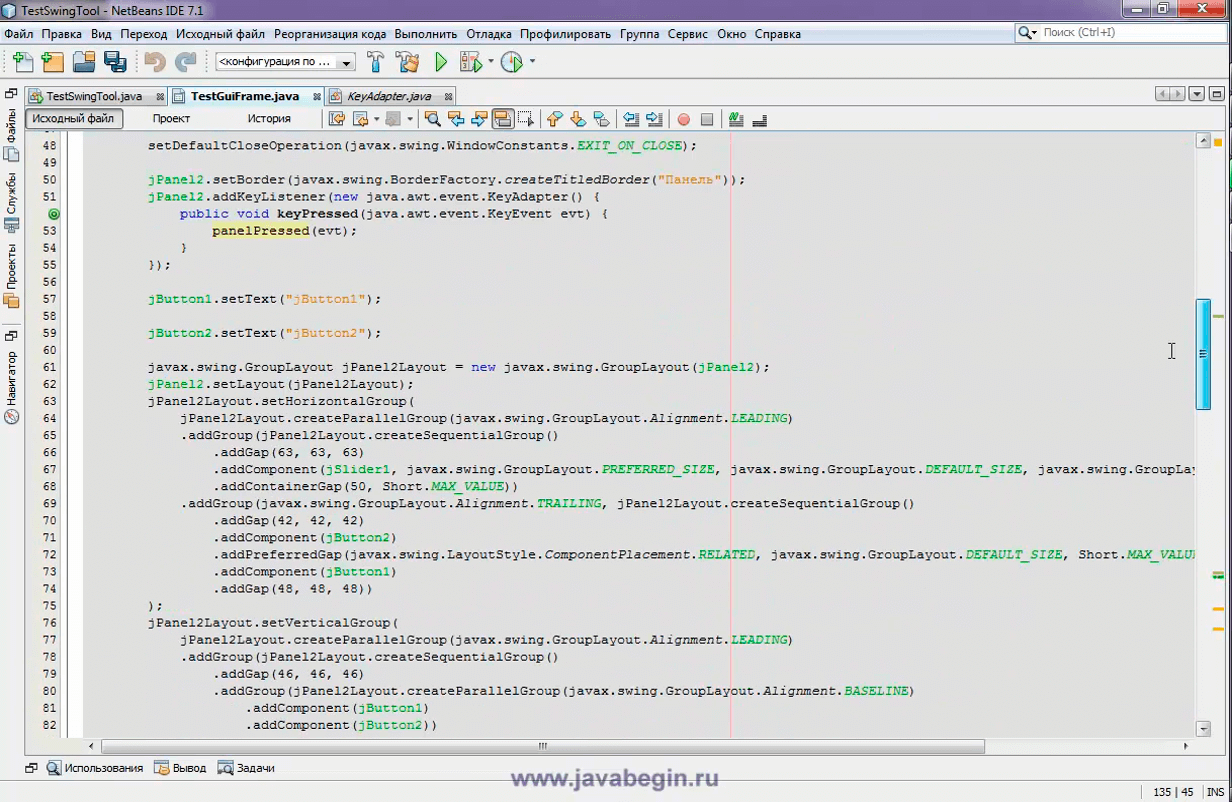
Task: Switch to the История view
Action: [269, 118]
